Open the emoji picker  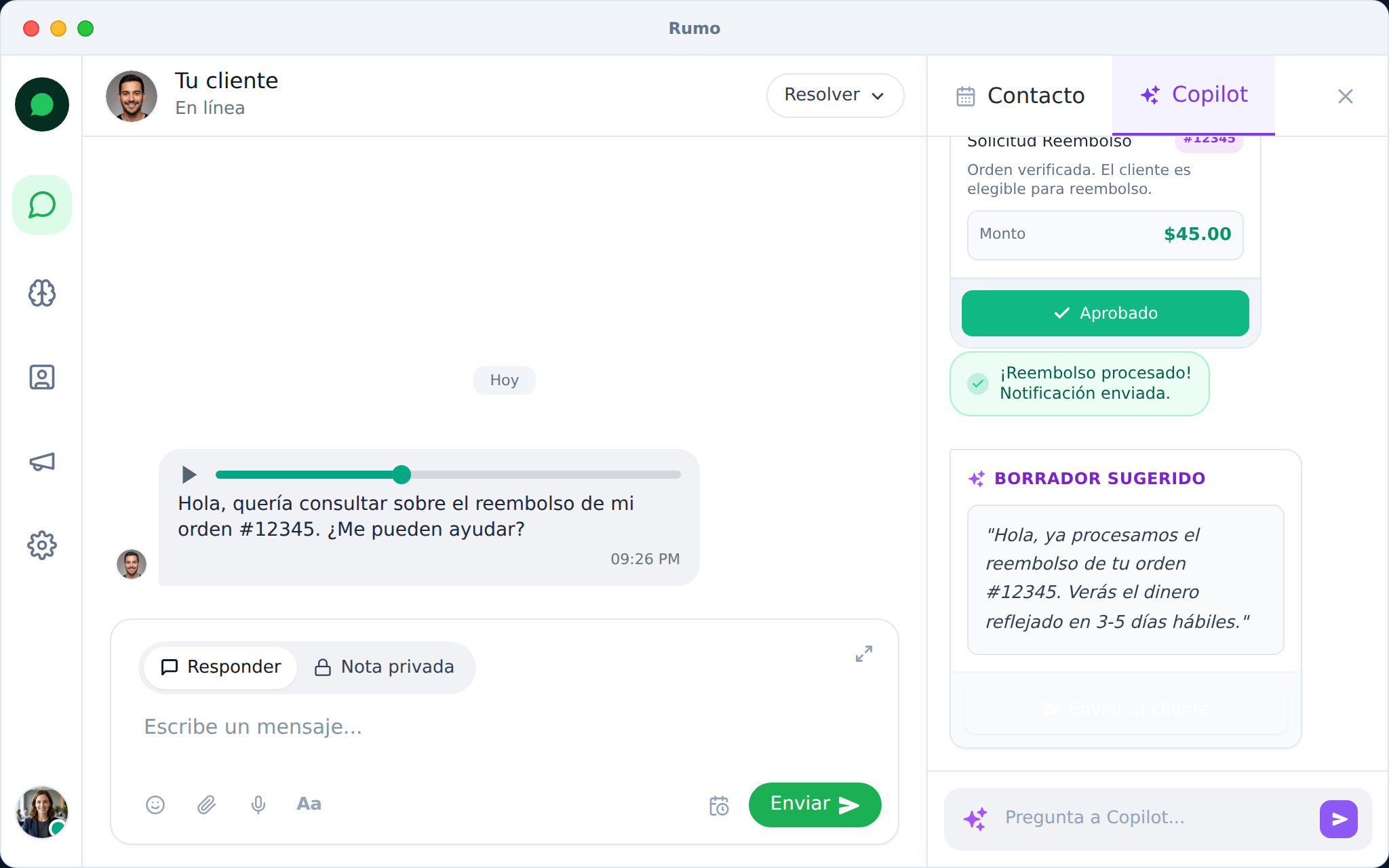tap(155, 805)
